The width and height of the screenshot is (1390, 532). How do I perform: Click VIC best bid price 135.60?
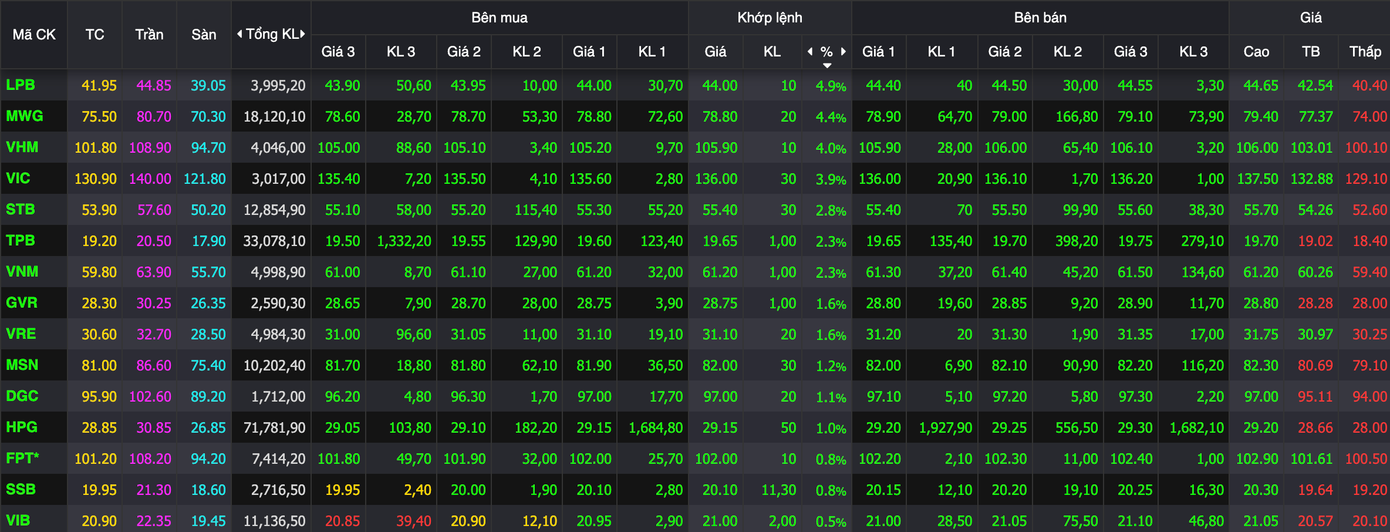pos(589,179)
